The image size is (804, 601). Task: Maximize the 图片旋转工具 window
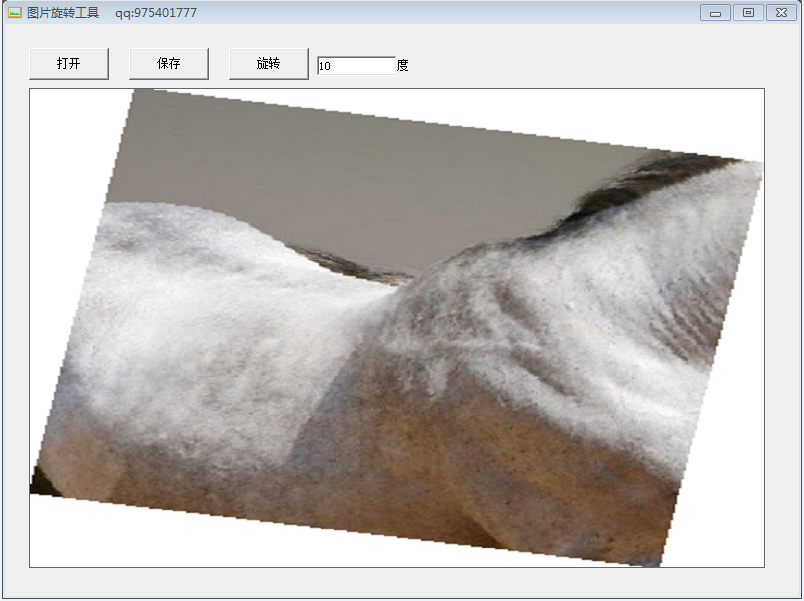tap(747, 13)
